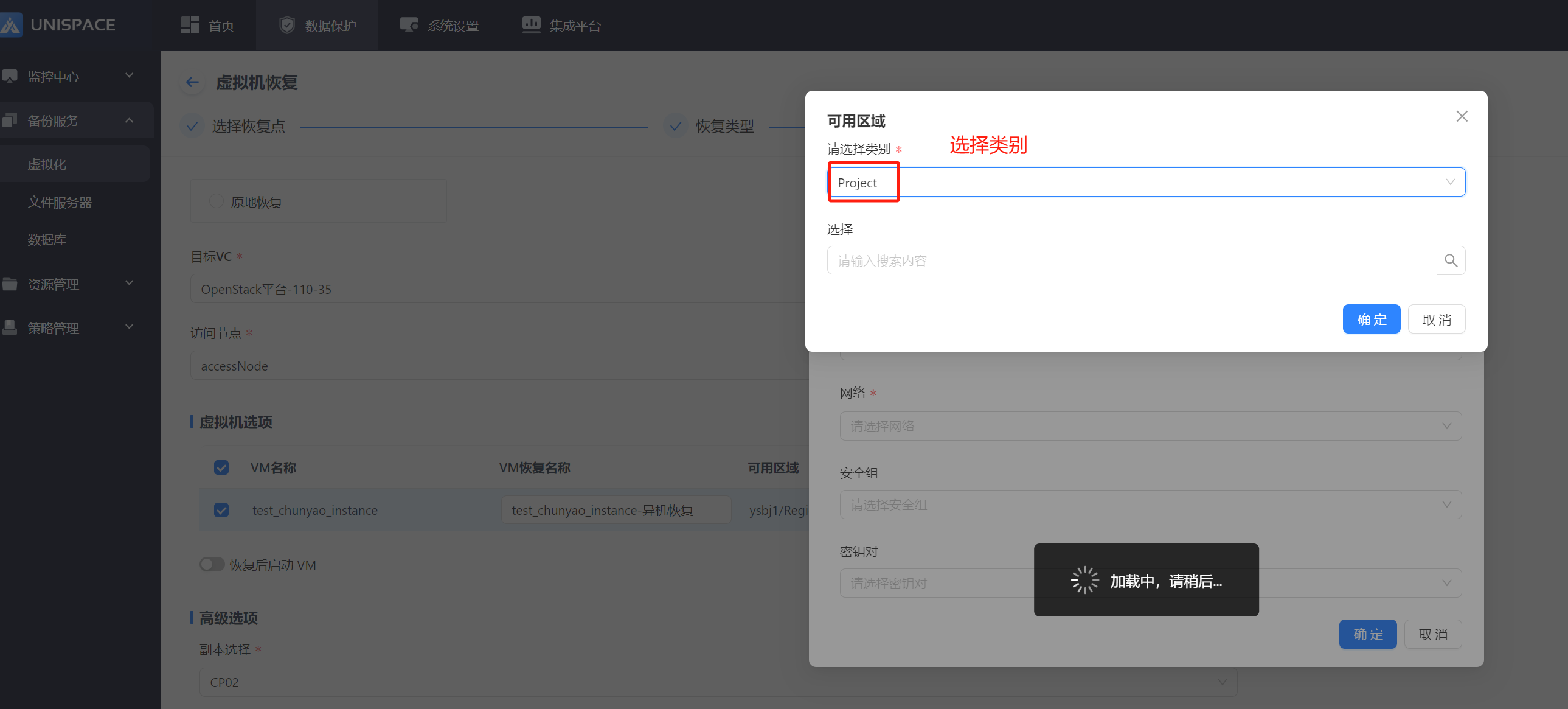Click the 数据保护 shield icon

[x=286, y=26]
